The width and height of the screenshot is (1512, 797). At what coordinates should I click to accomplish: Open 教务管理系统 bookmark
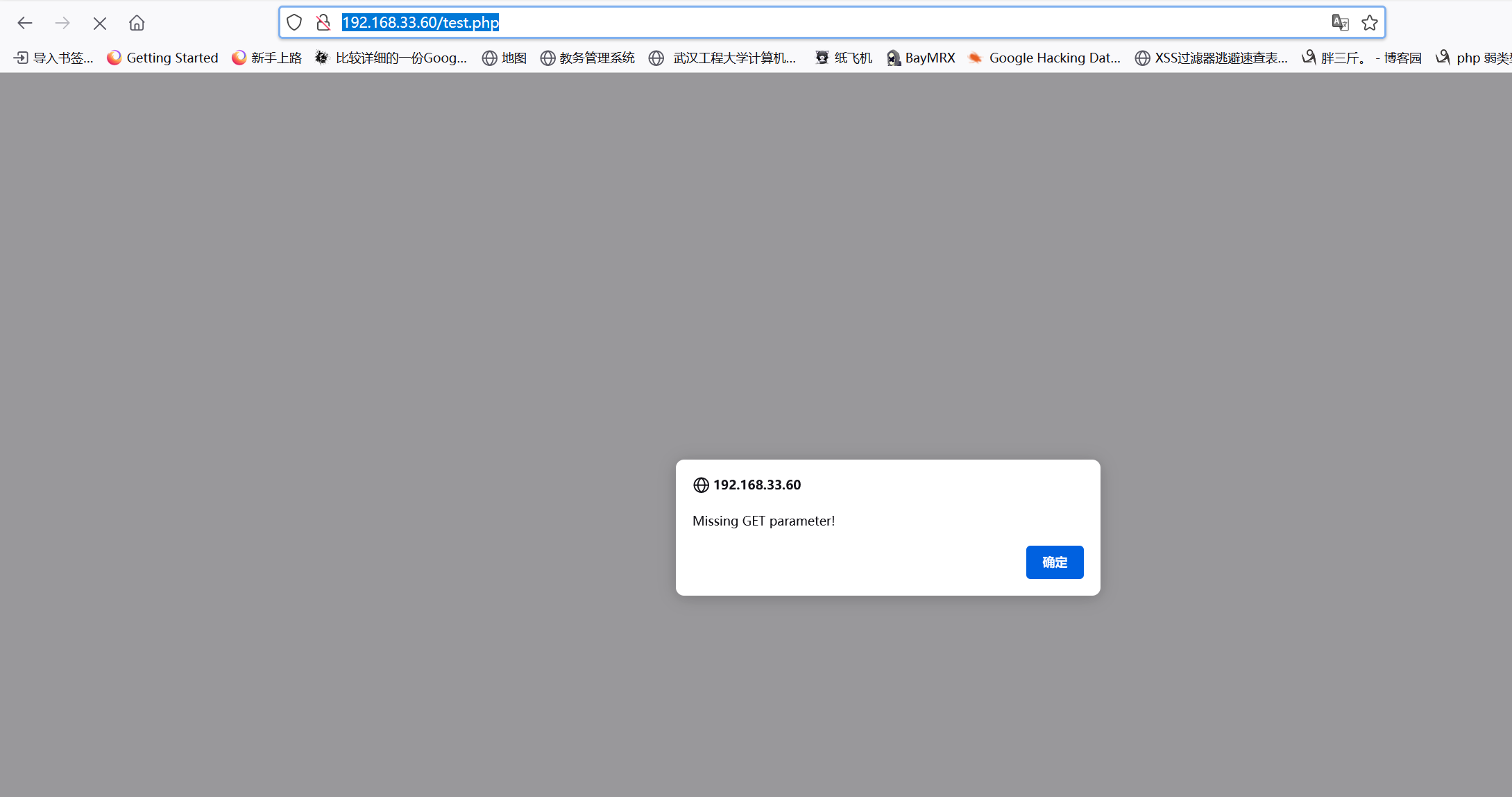click(x=588, y=58)
